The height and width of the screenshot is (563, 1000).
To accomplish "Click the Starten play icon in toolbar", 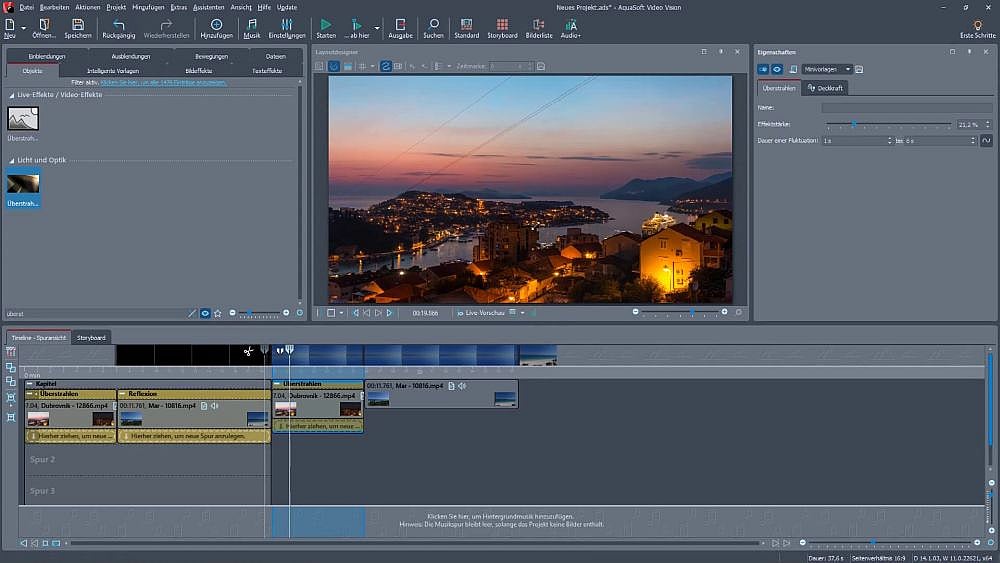I will 326,25.
